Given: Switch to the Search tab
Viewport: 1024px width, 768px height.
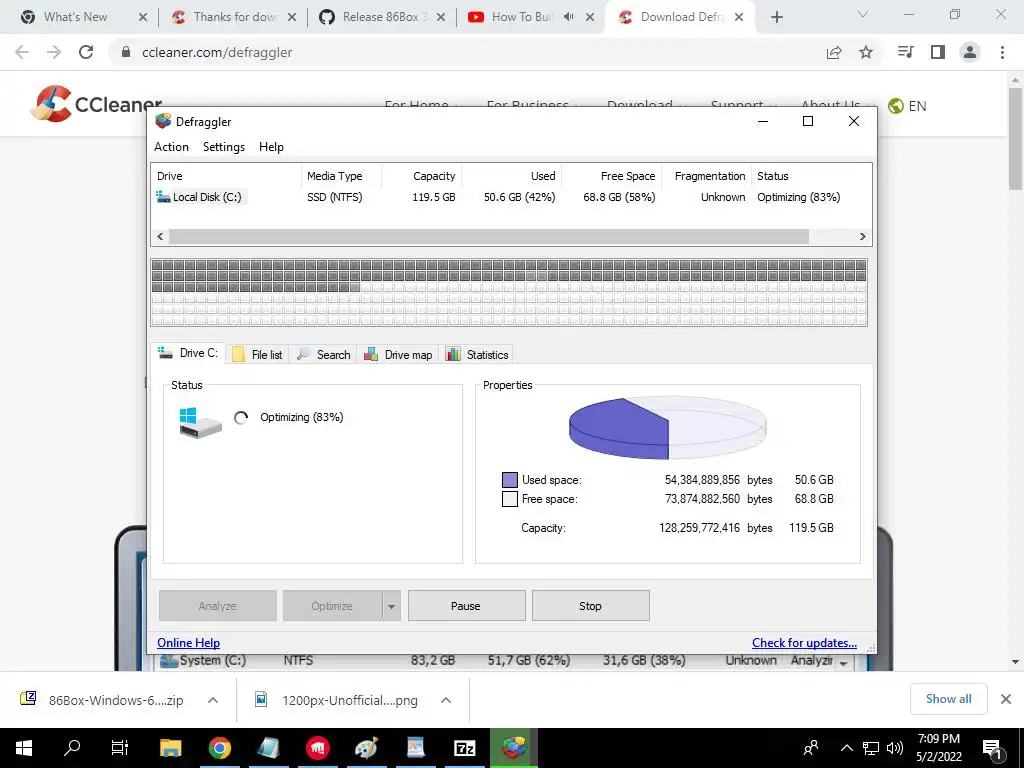Looking at the screenshot, I should [324, 355].
